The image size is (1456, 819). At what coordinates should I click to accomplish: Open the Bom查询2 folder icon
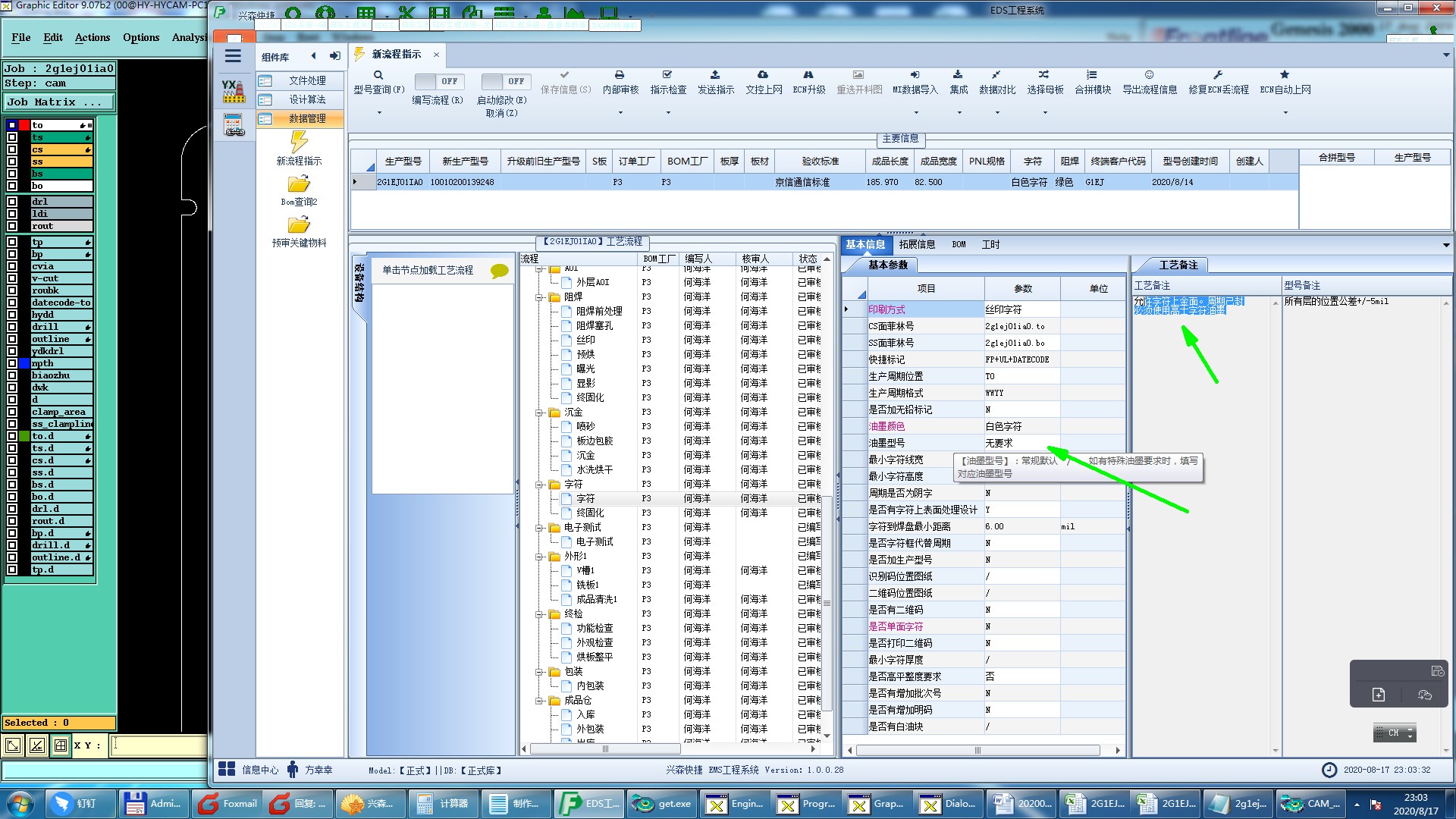pos(299,184)
